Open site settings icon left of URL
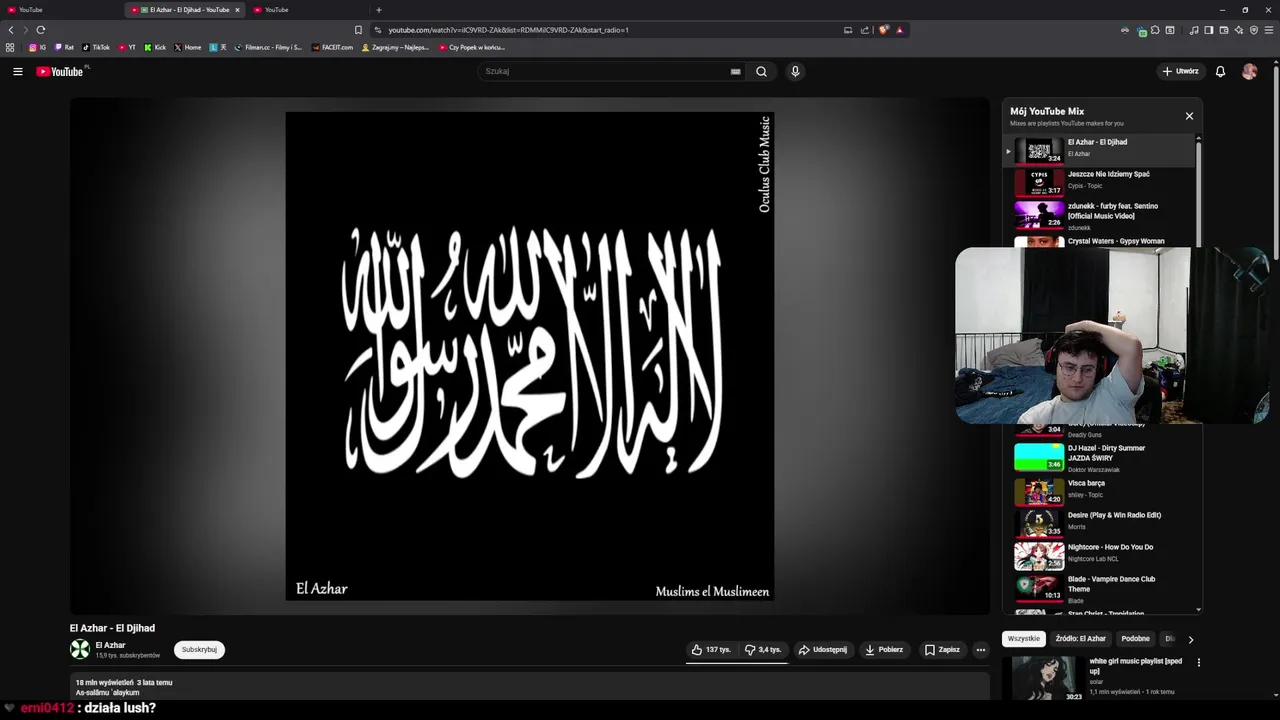Viewport: 1280px width, 720px height. click(378, 30)
